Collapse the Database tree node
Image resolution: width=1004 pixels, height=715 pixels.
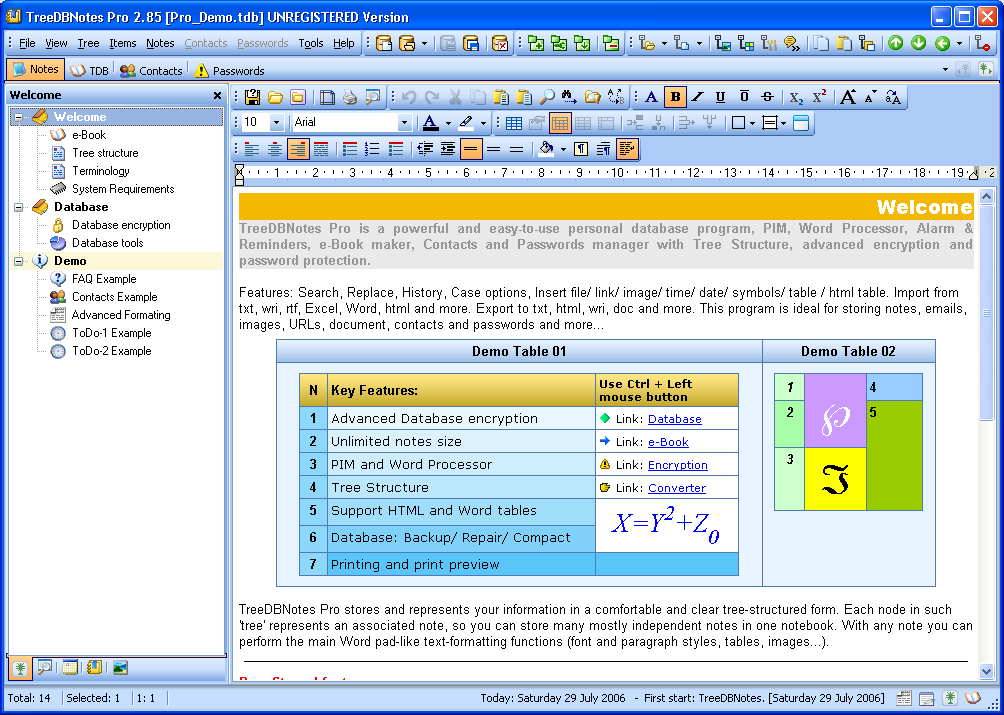point(18,207)
